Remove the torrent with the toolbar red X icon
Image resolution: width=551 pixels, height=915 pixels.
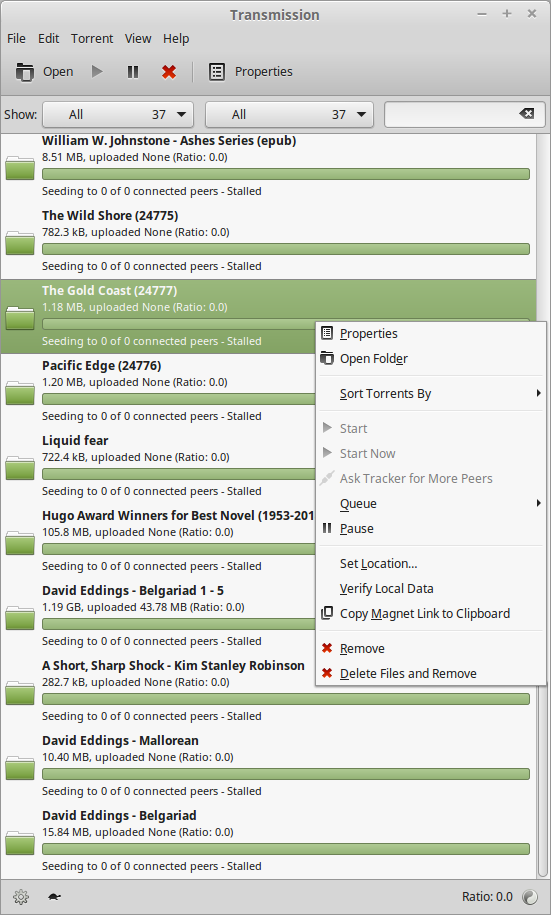(x=169, y=72)
